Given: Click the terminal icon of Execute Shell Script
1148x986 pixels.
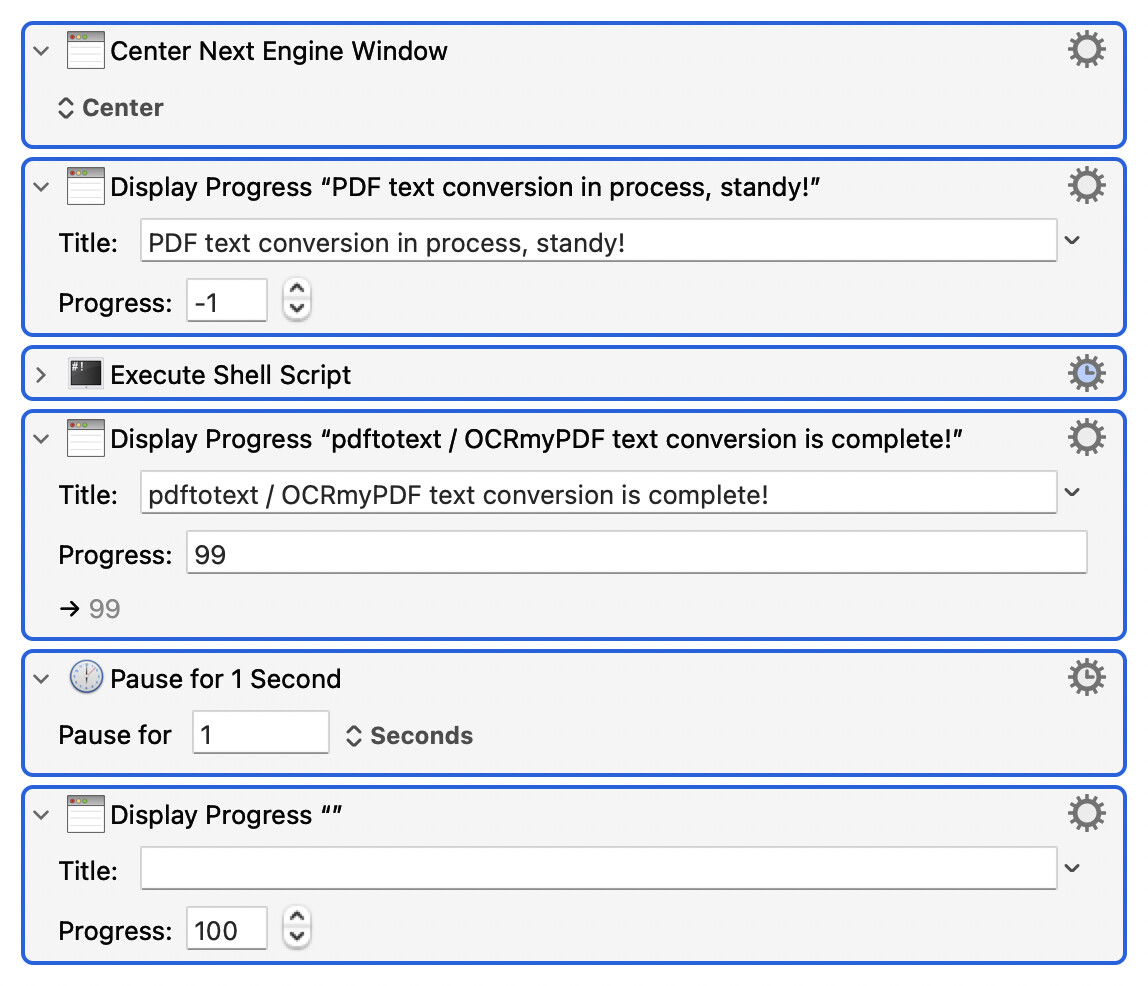Looking at the screenshot, I should (x=86, y=375).
